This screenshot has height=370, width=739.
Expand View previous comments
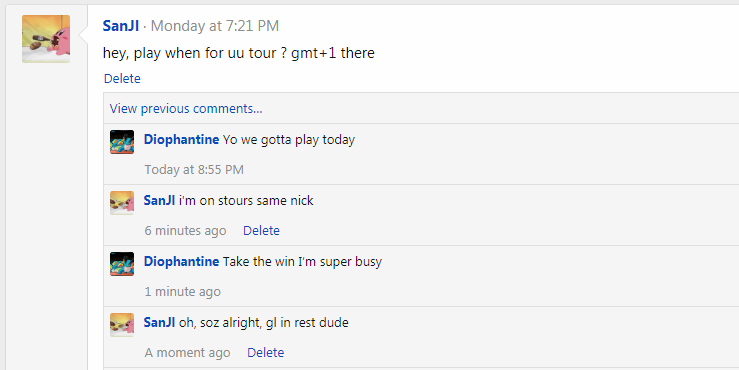coord(186,108)
